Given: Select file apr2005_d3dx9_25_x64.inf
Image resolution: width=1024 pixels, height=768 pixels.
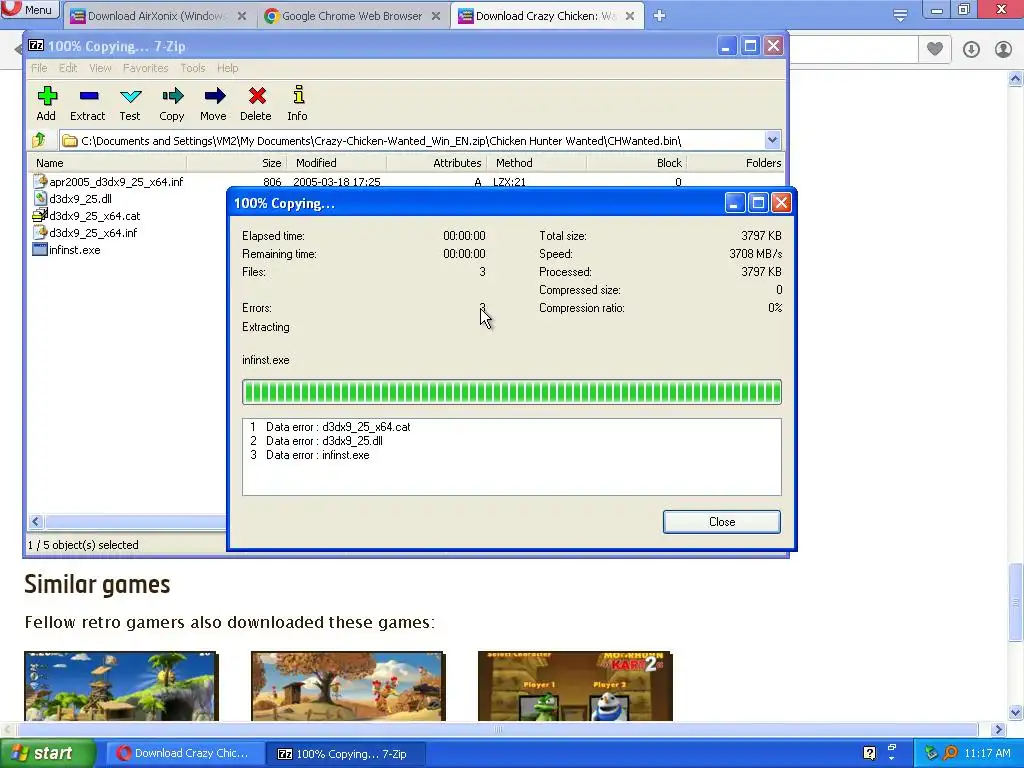Looking at the screenshot, I should click(108, 182).
